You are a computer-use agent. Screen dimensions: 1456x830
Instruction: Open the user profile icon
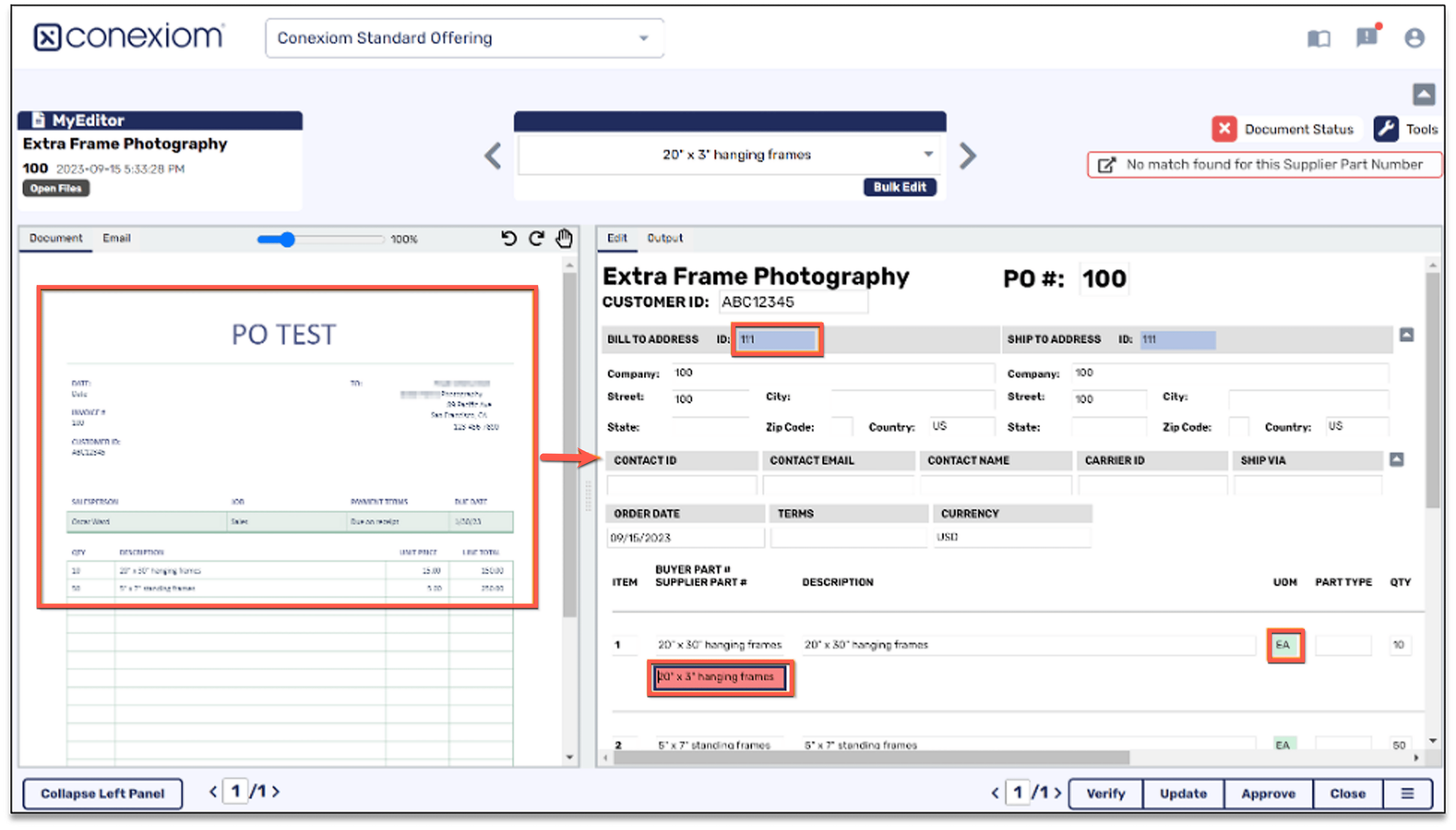click(x=1414, y=38)
